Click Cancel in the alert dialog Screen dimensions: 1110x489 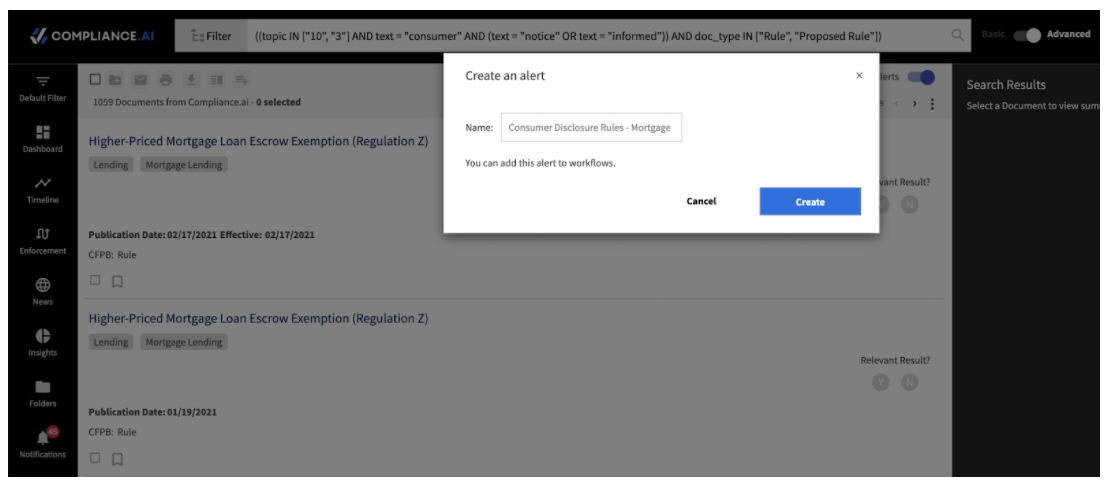[701, 202]
